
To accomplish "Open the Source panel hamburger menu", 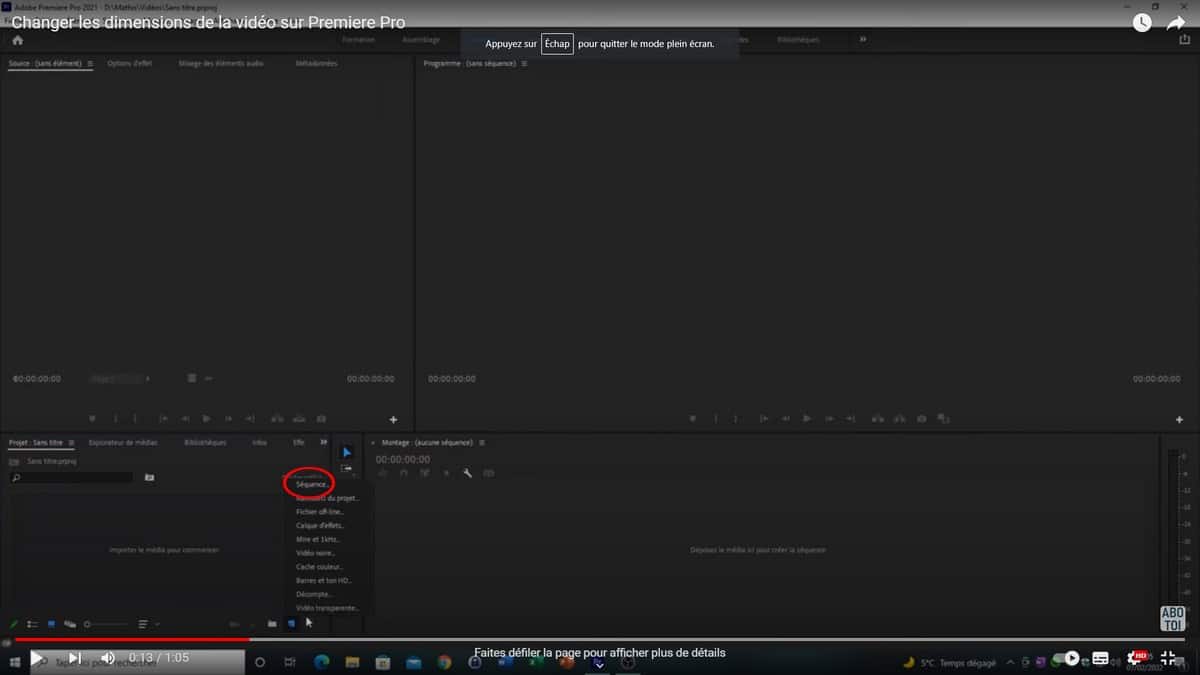I will click(x=90, y=64).
